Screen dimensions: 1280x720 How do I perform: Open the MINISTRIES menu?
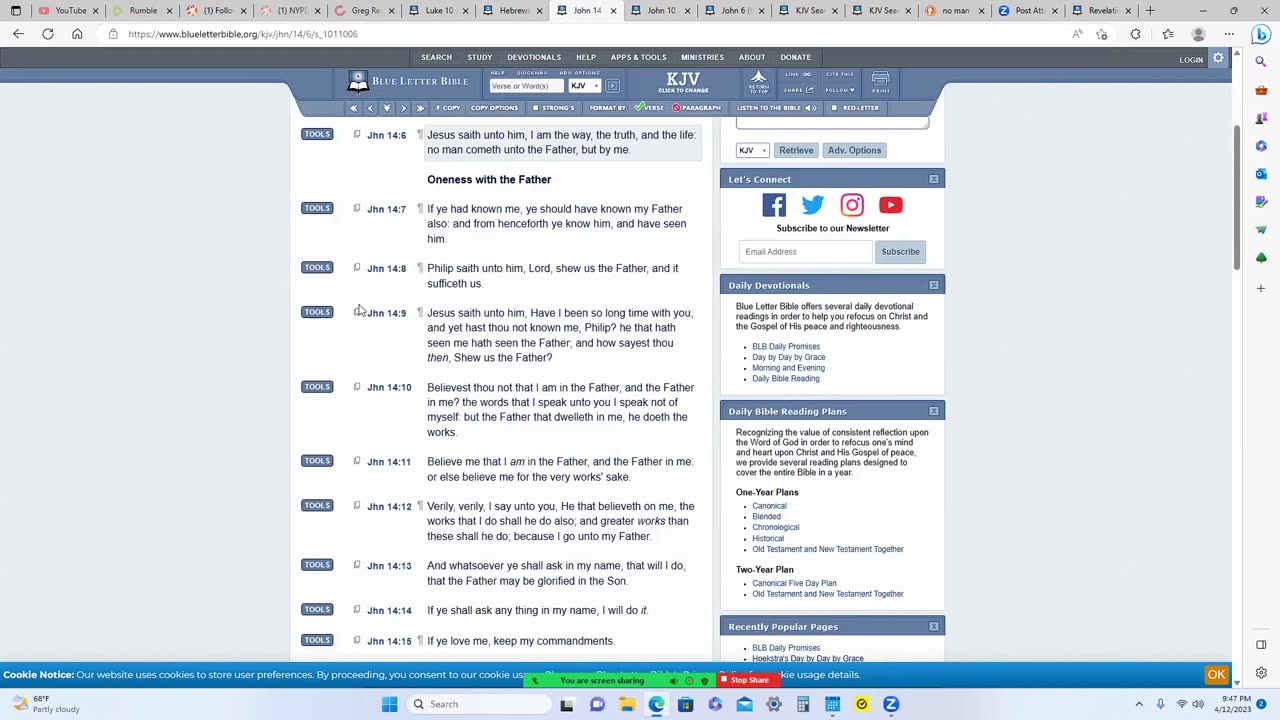(x=702, y=58)
